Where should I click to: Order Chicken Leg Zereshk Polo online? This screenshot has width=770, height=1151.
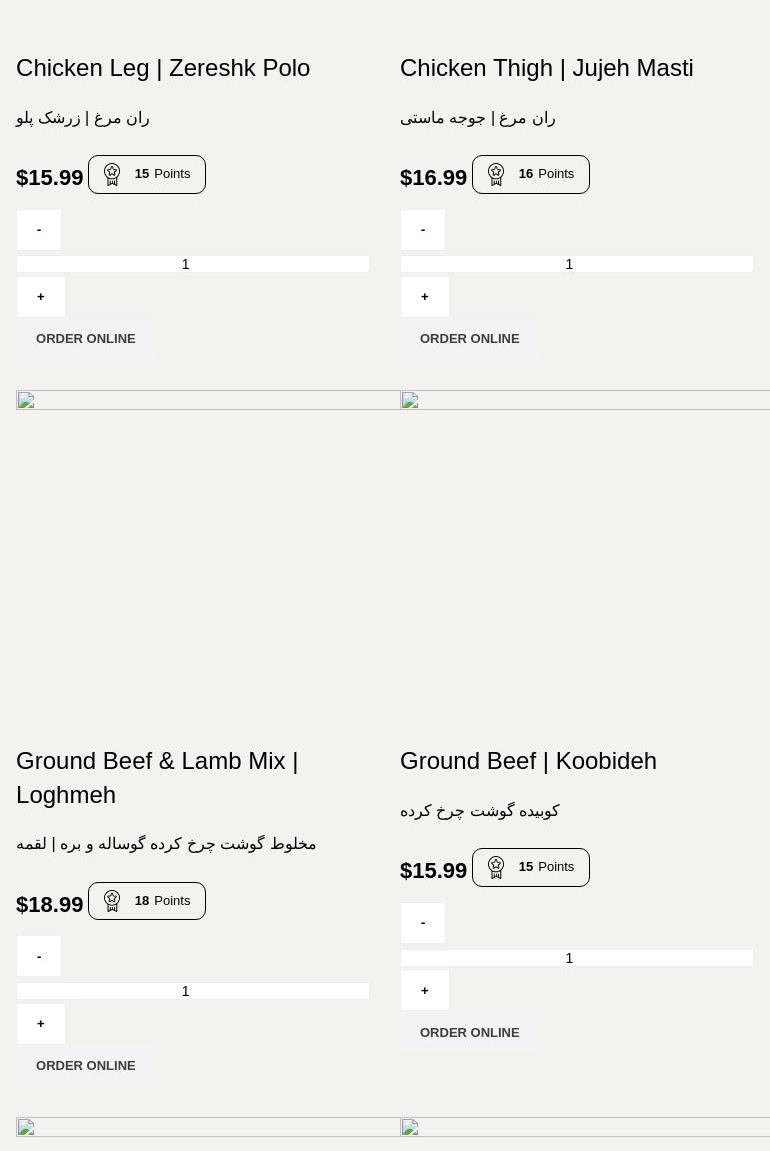(x=86, y=339)
